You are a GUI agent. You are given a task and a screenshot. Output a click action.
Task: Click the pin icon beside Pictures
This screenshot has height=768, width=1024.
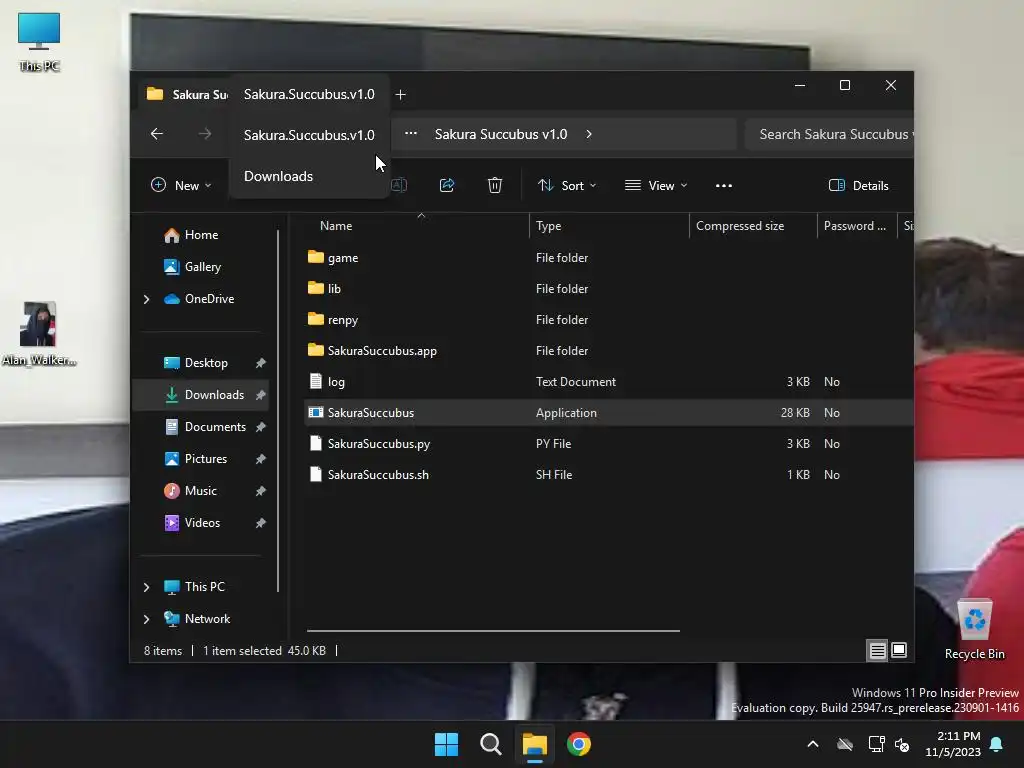(x=261, y=459)
